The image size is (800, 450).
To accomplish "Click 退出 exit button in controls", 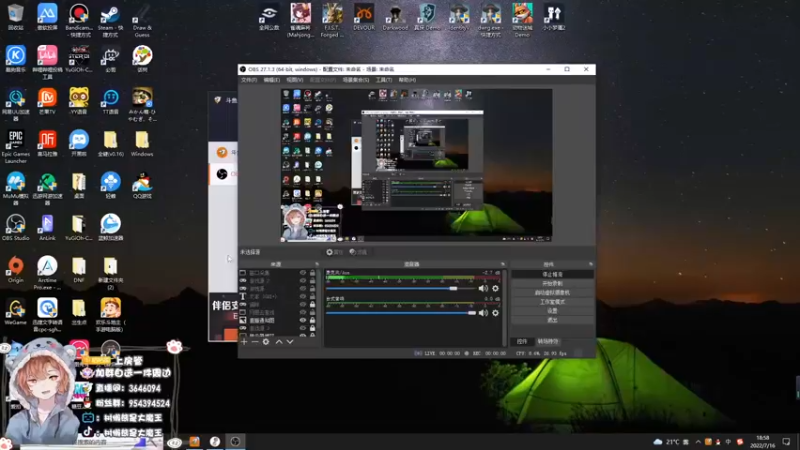I will tap(552, 320).
